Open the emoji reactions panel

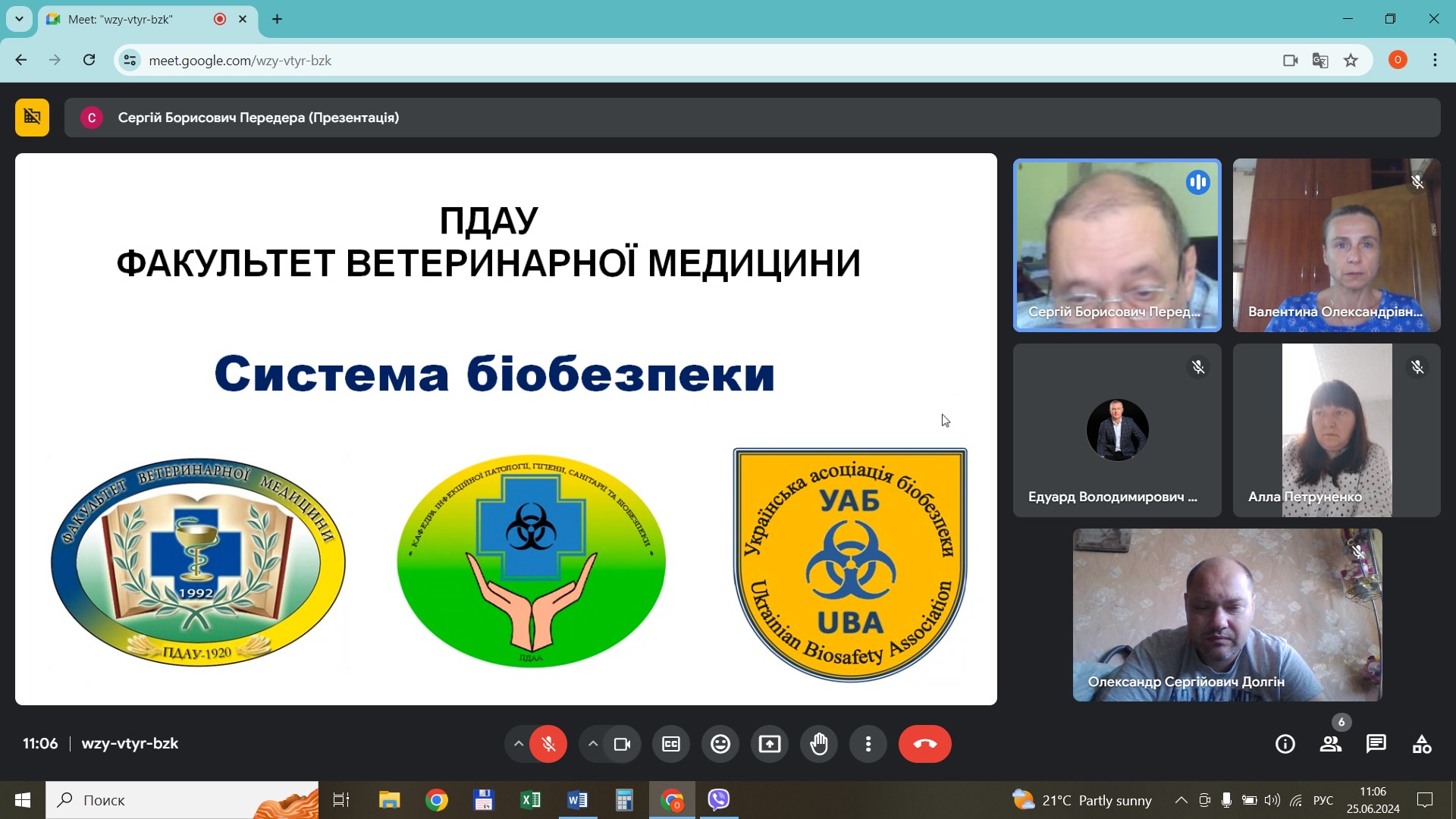720,744
